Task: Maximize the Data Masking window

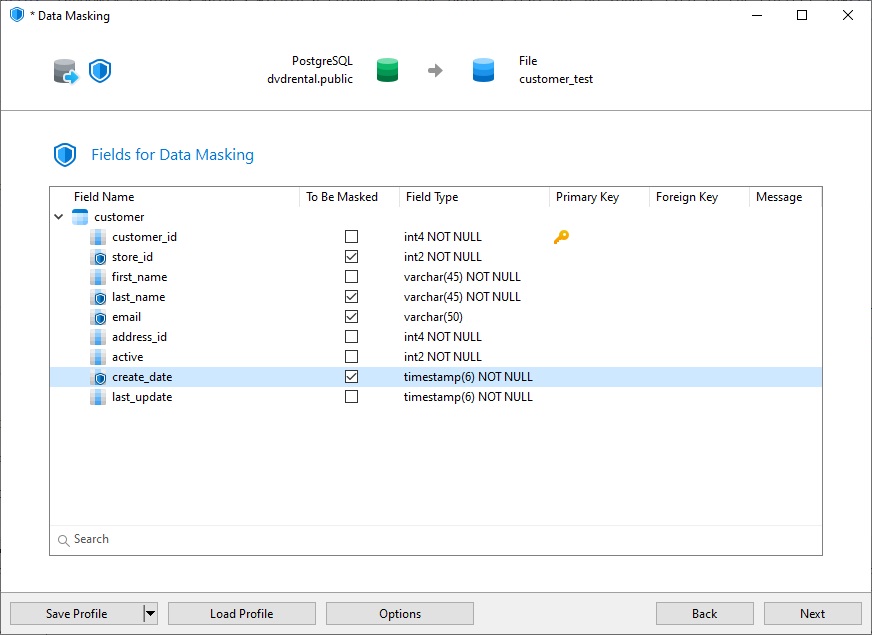Action: [802, 15]
